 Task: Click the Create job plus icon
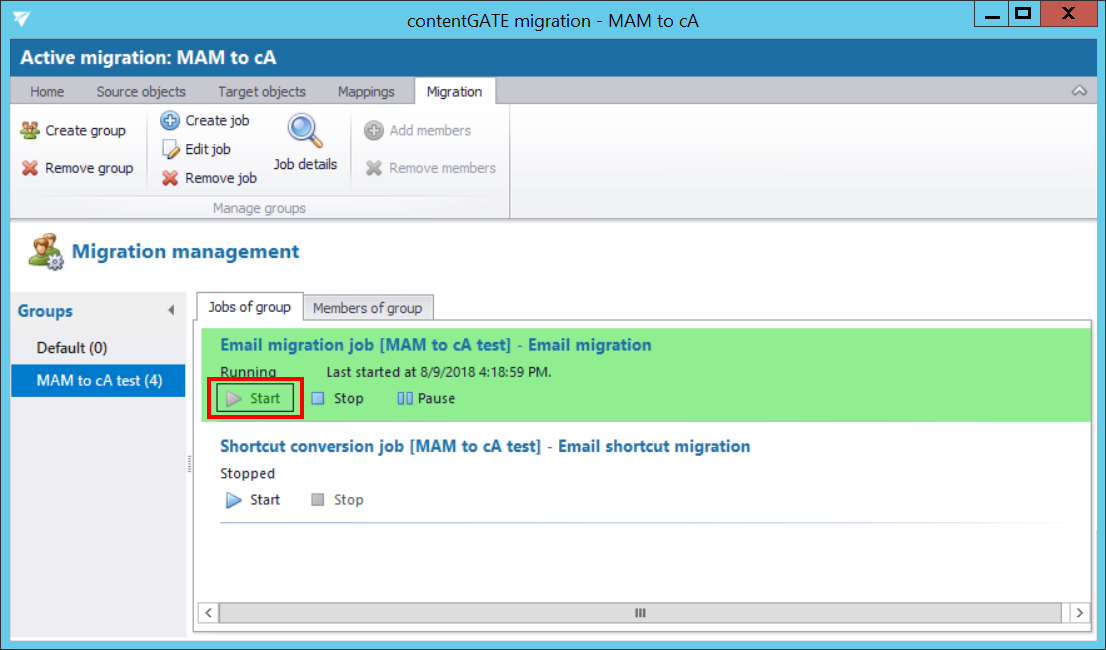coord(170,121)
